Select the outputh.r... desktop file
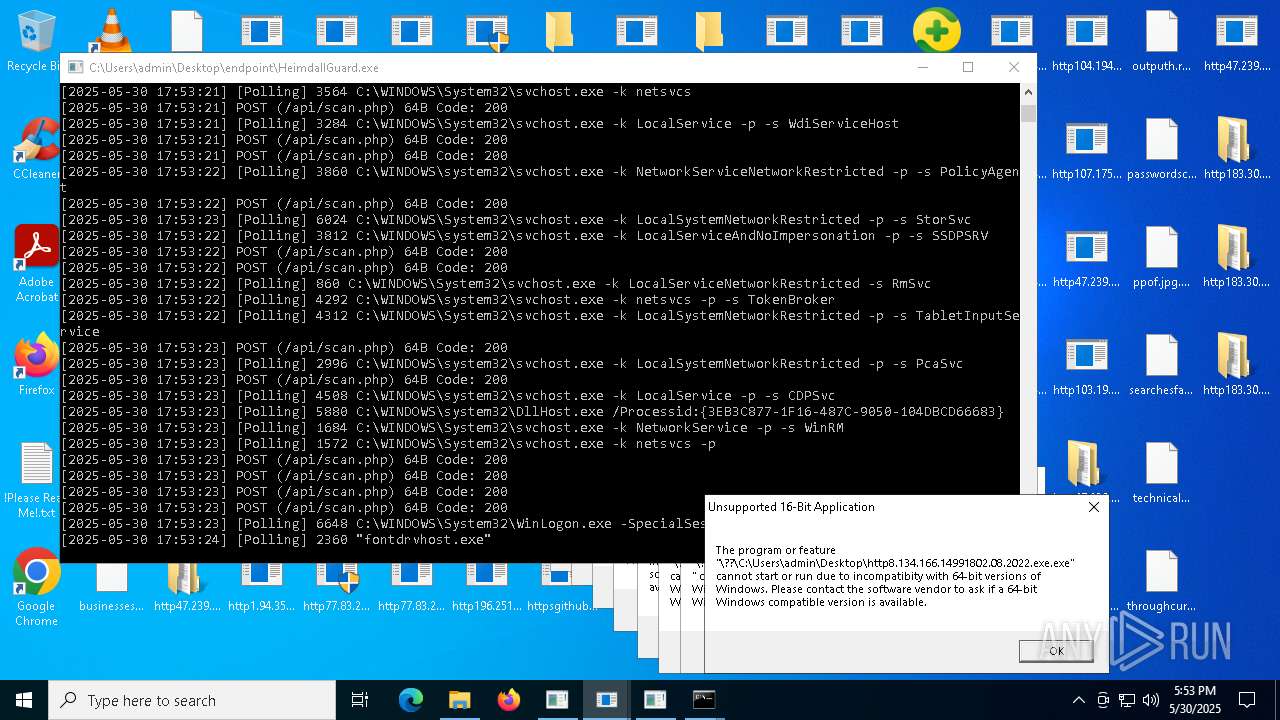Screen dimensions: 1280x720 1161,42
